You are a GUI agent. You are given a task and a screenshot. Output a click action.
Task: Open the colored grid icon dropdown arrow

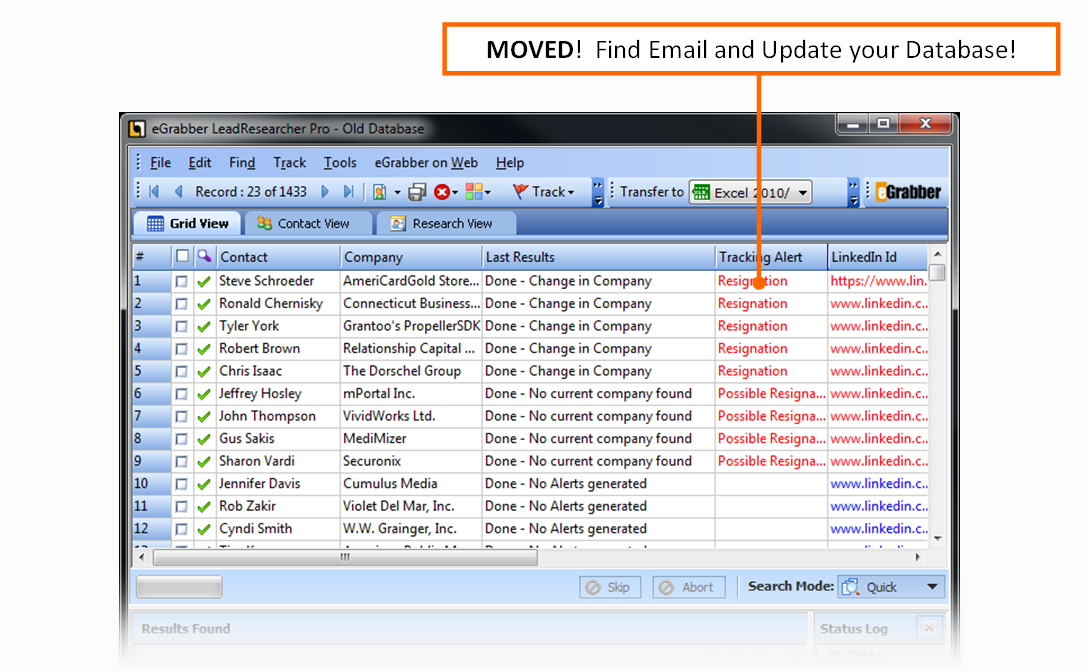(x=488, y=193)
